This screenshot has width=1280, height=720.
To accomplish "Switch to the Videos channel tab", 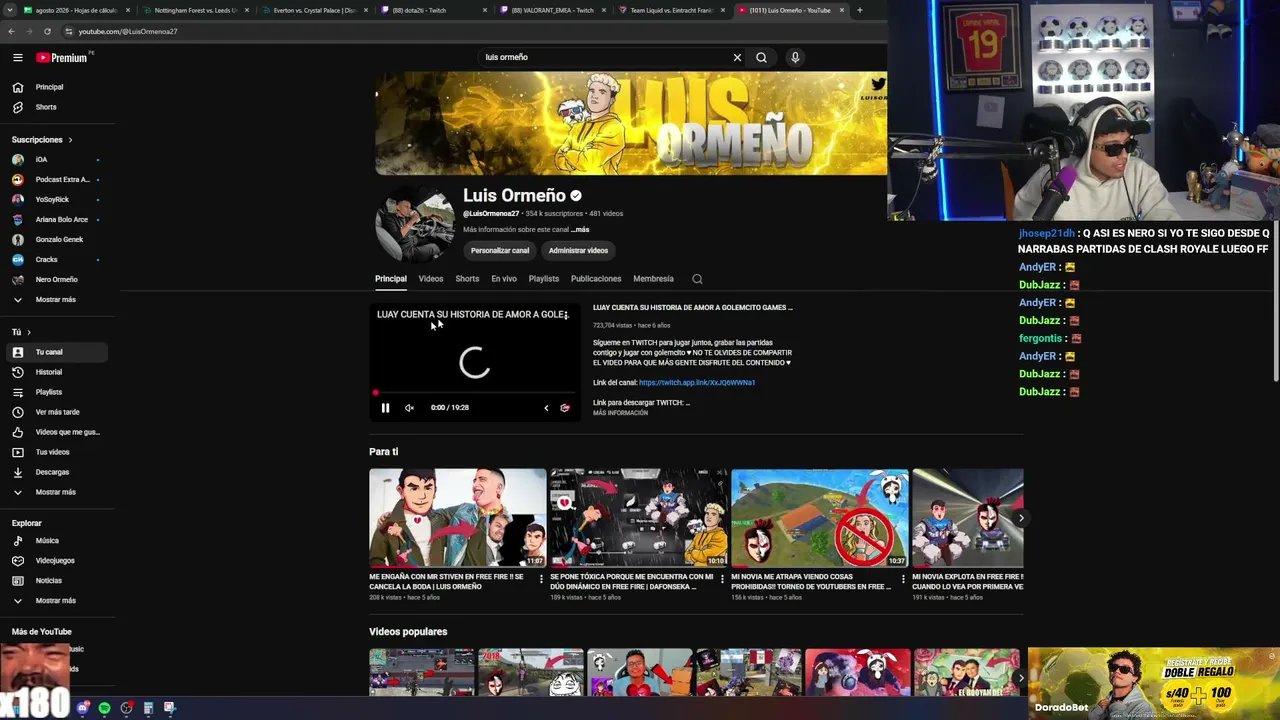I will click(x=431, y=279).
